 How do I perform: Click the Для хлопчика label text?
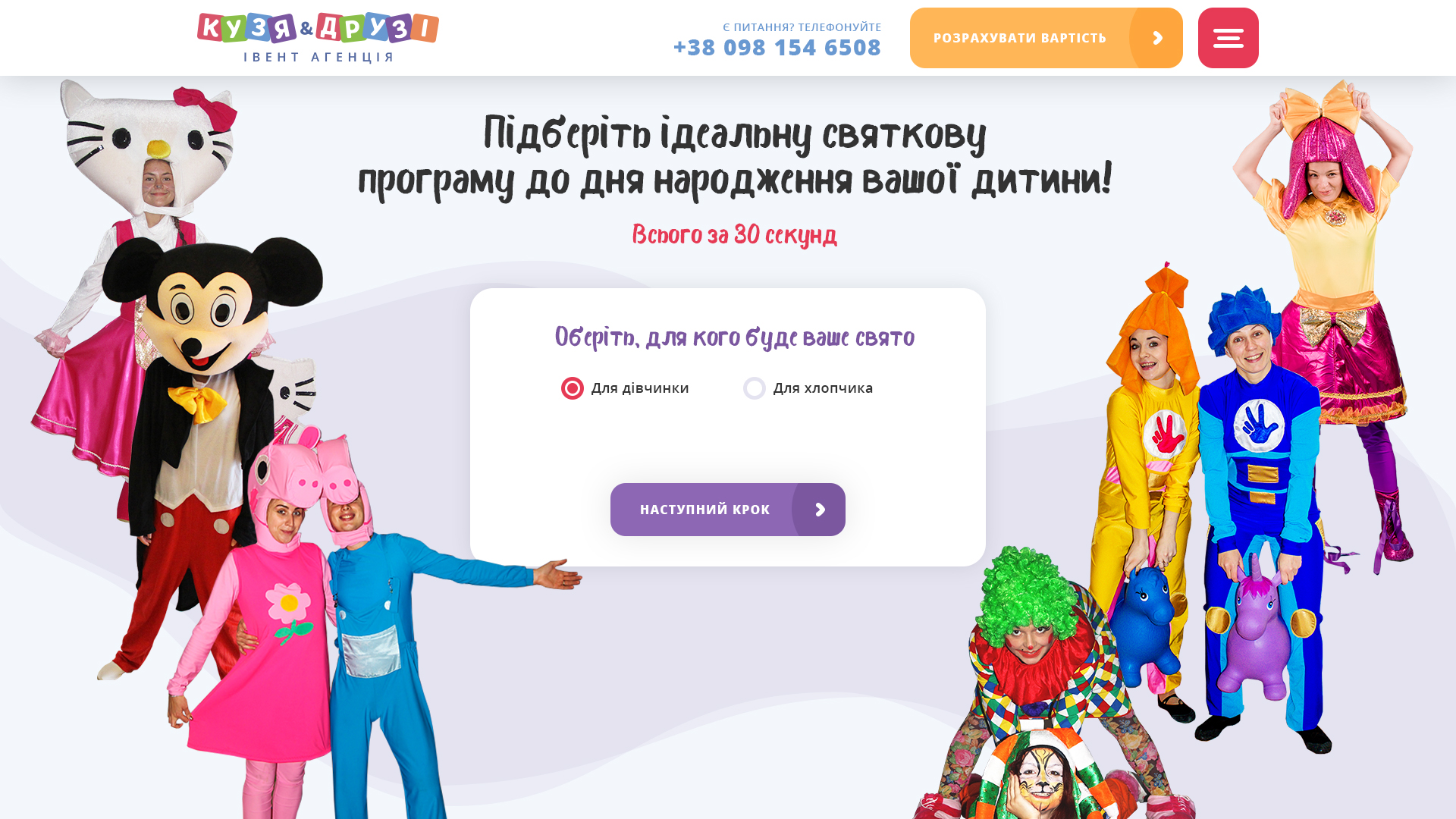point(823,388)
